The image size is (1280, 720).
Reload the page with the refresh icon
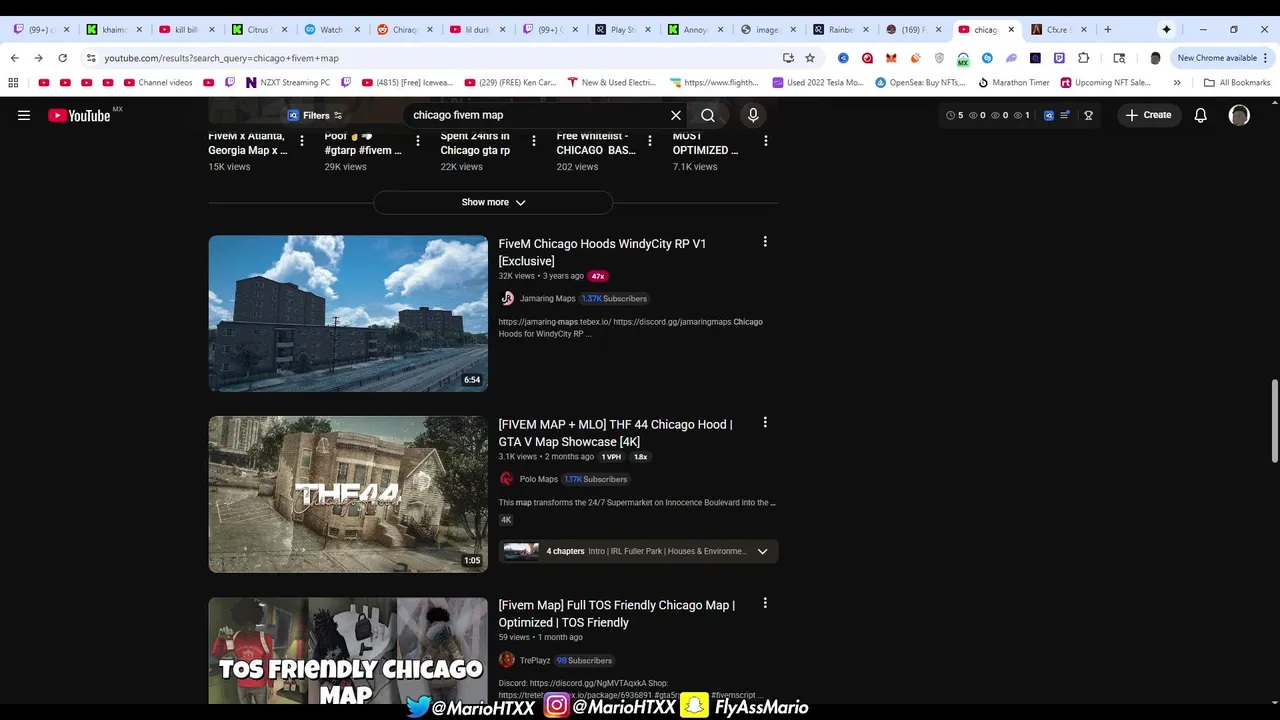click(62, 58)
